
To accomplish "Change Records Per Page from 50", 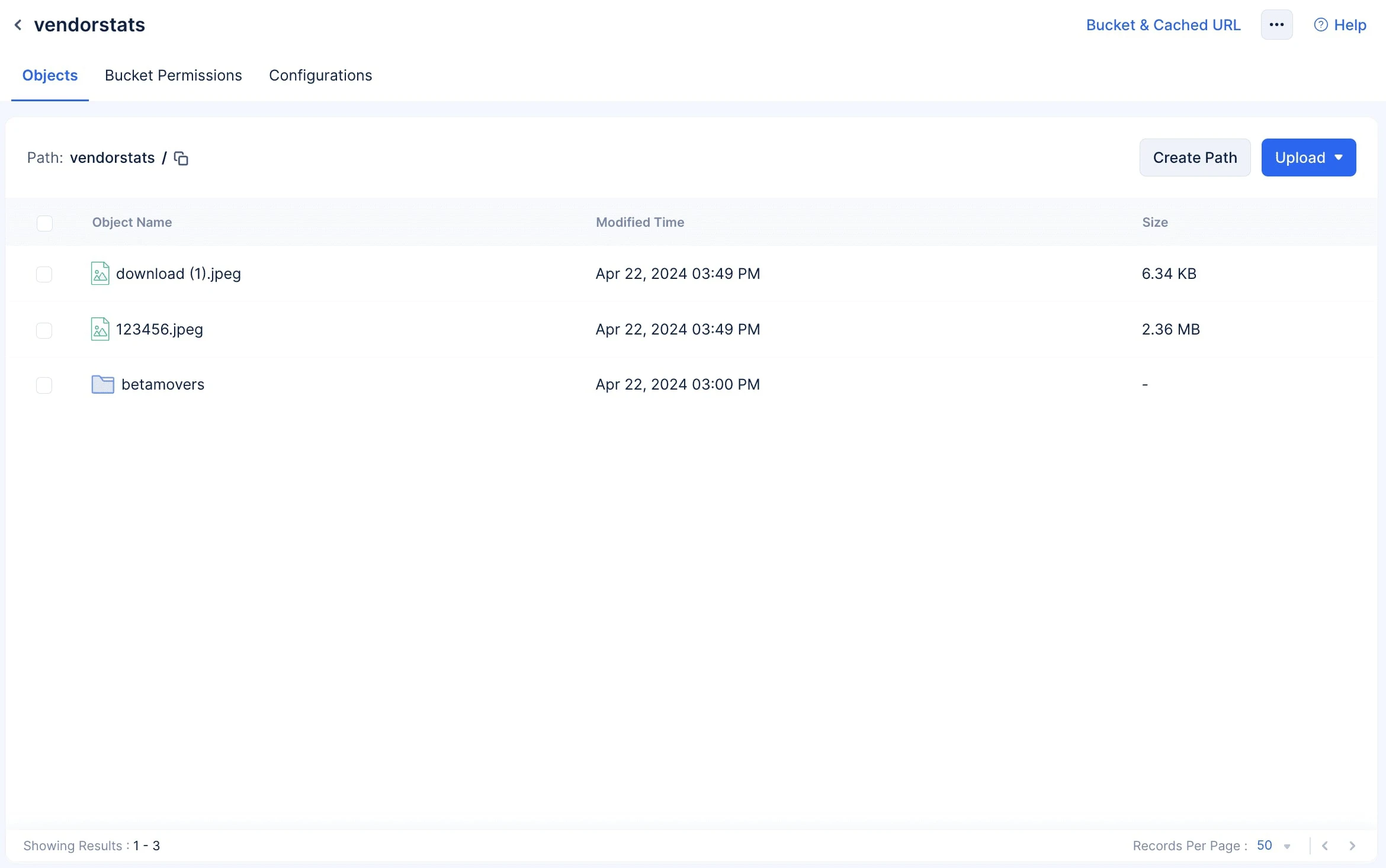I will click(1273, 846).
